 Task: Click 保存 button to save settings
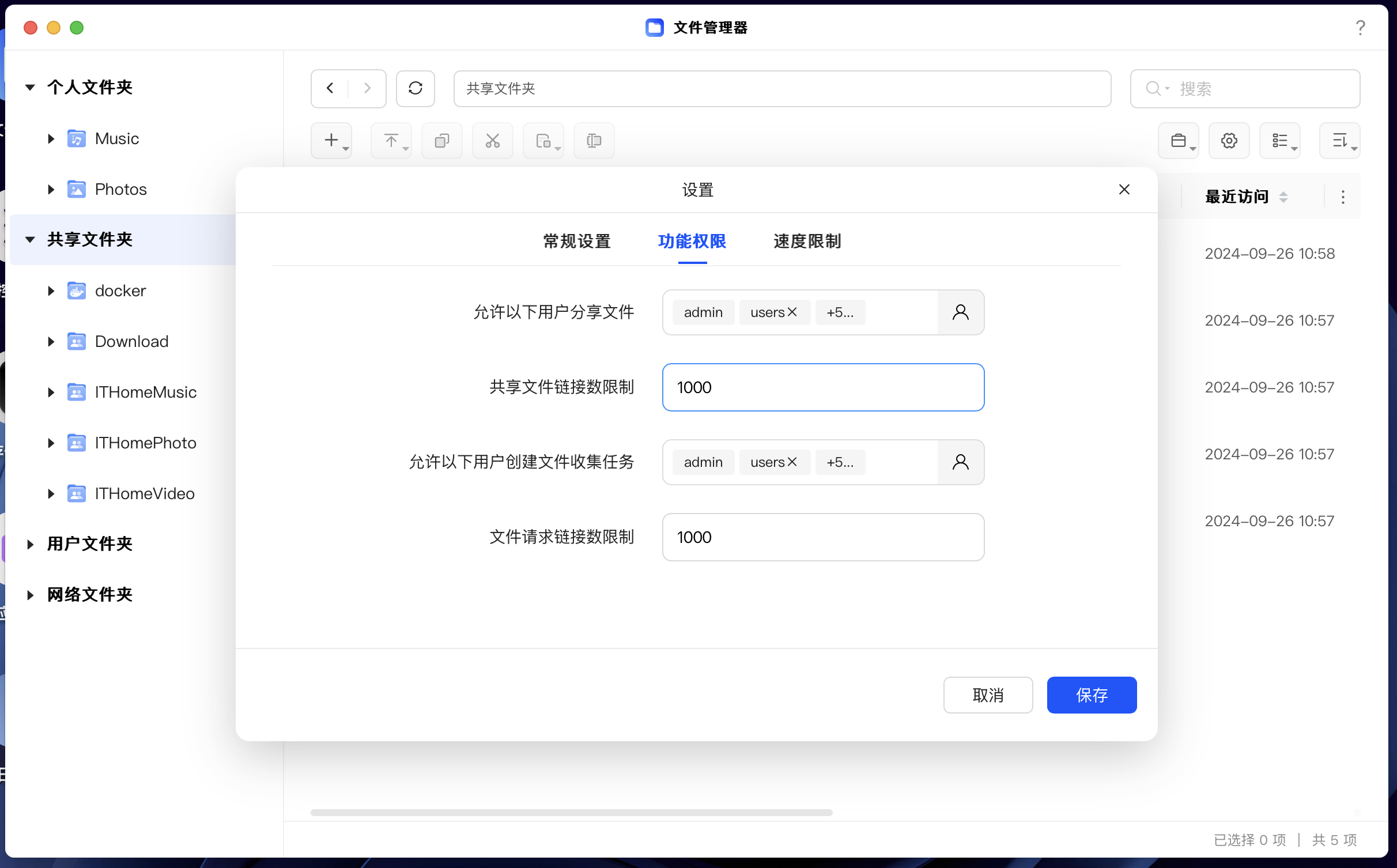pos(1092,695)
